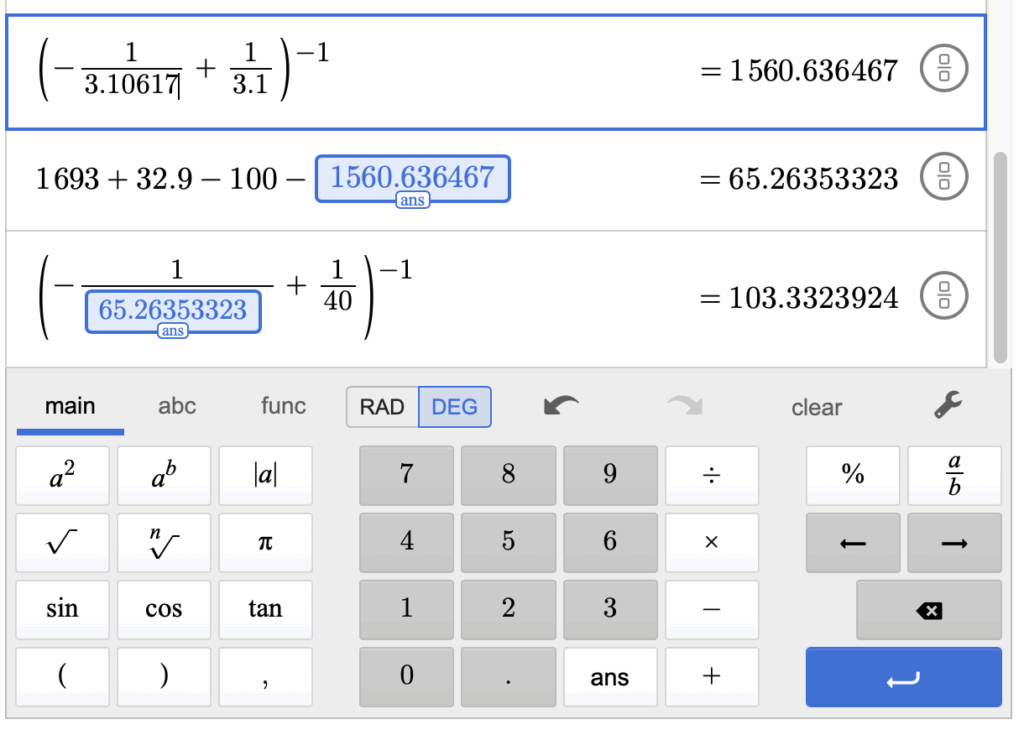Open the wrench settings menu
The width and height of the screenshot is (1024, 740).
pos(947,405)
